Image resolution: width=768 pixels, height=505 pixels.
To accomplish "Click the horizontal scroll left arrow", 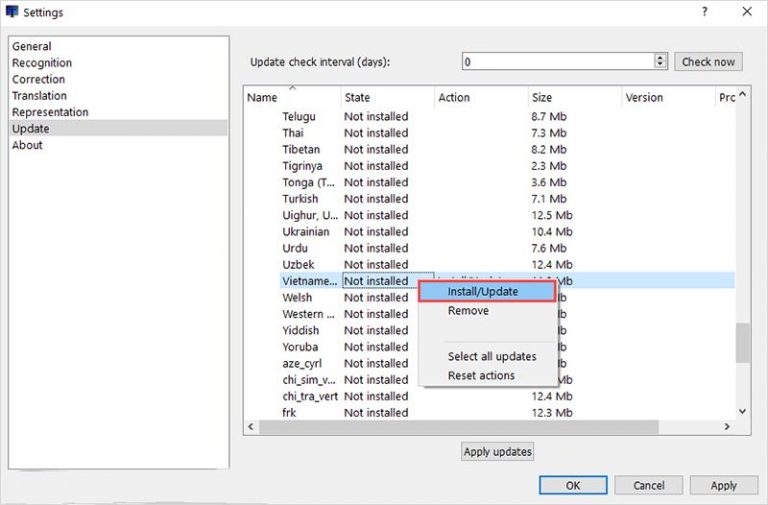I will click(x=251, y=427).
